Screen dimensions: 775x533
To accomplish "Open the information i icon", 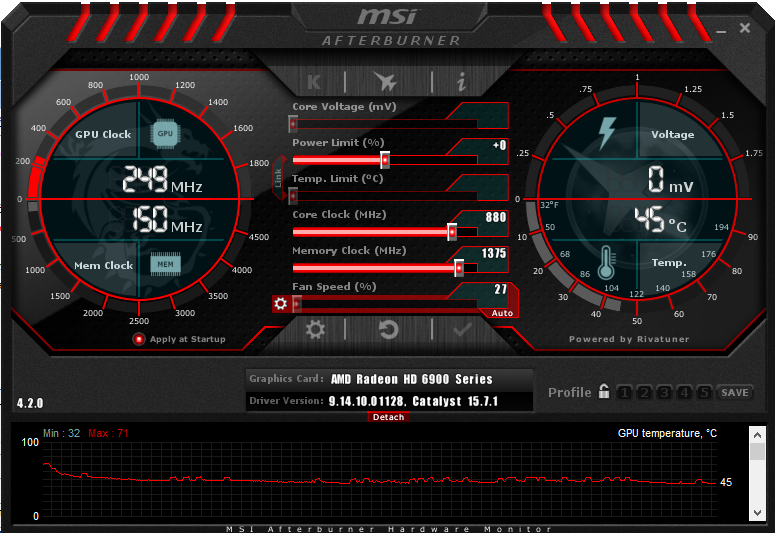I will tap(461, 82).
